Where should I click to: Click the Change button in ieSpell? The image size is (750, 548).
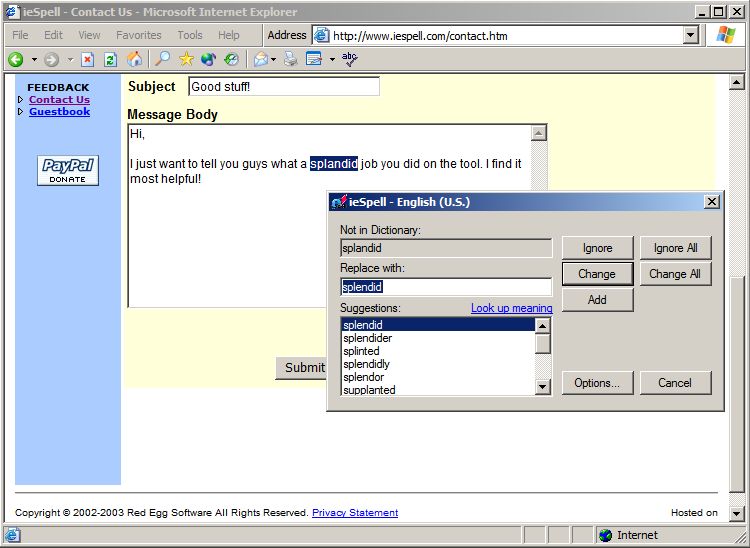[x=597, y=274]
